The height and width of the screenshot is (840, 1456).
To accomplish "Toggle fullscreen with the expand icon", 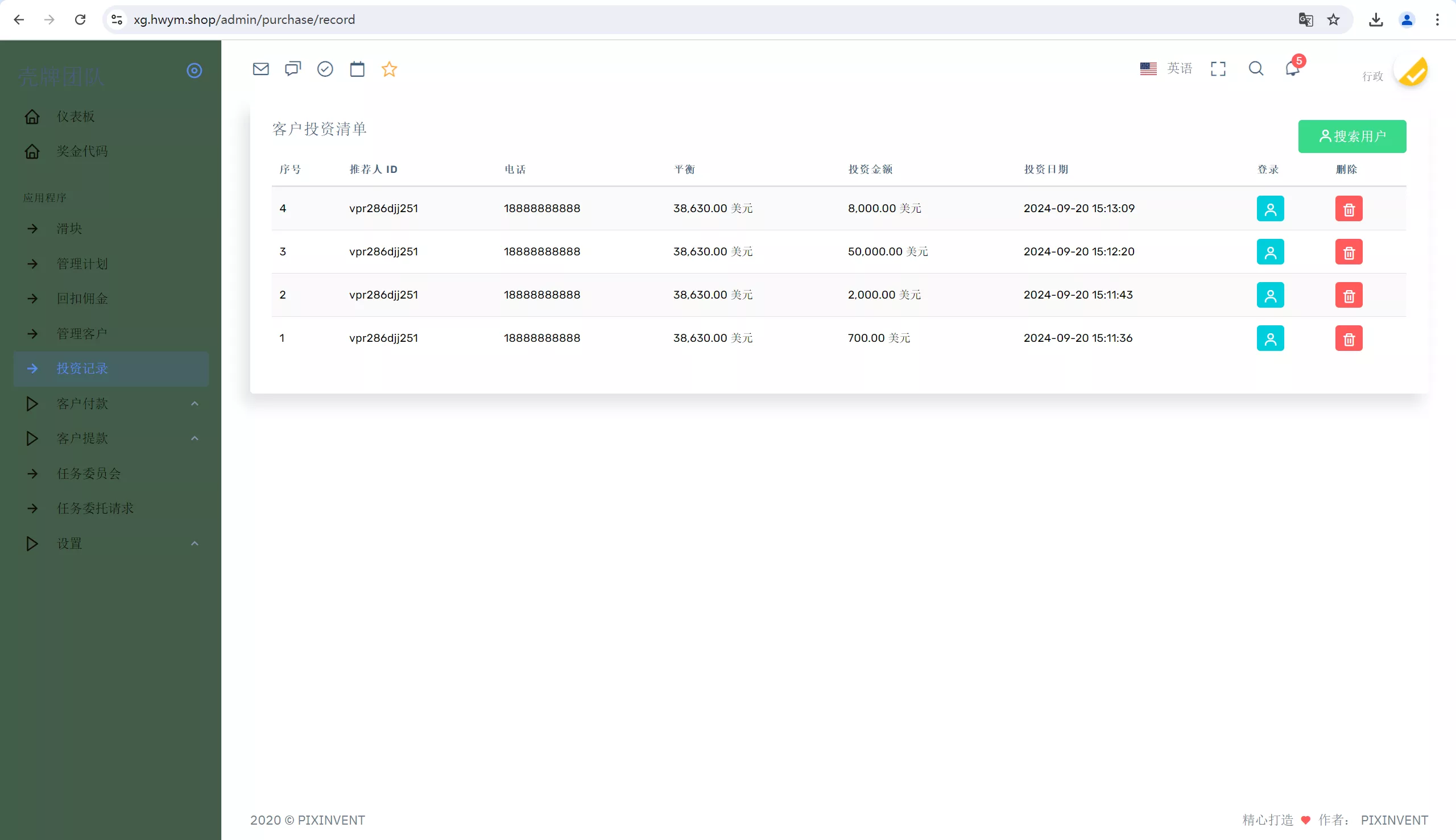I will tap(1218, 69).
